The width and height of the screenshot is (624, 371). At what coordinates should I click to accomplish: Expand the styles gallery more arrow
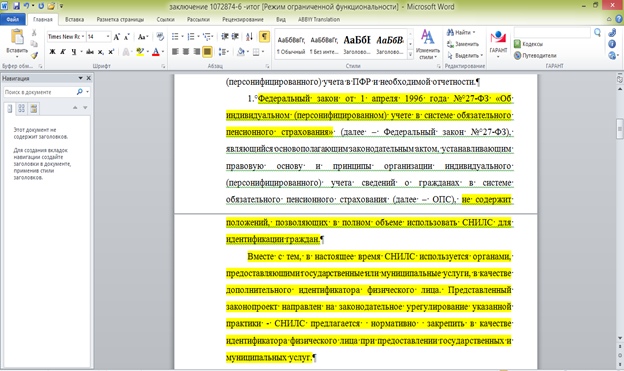point(410,55)
